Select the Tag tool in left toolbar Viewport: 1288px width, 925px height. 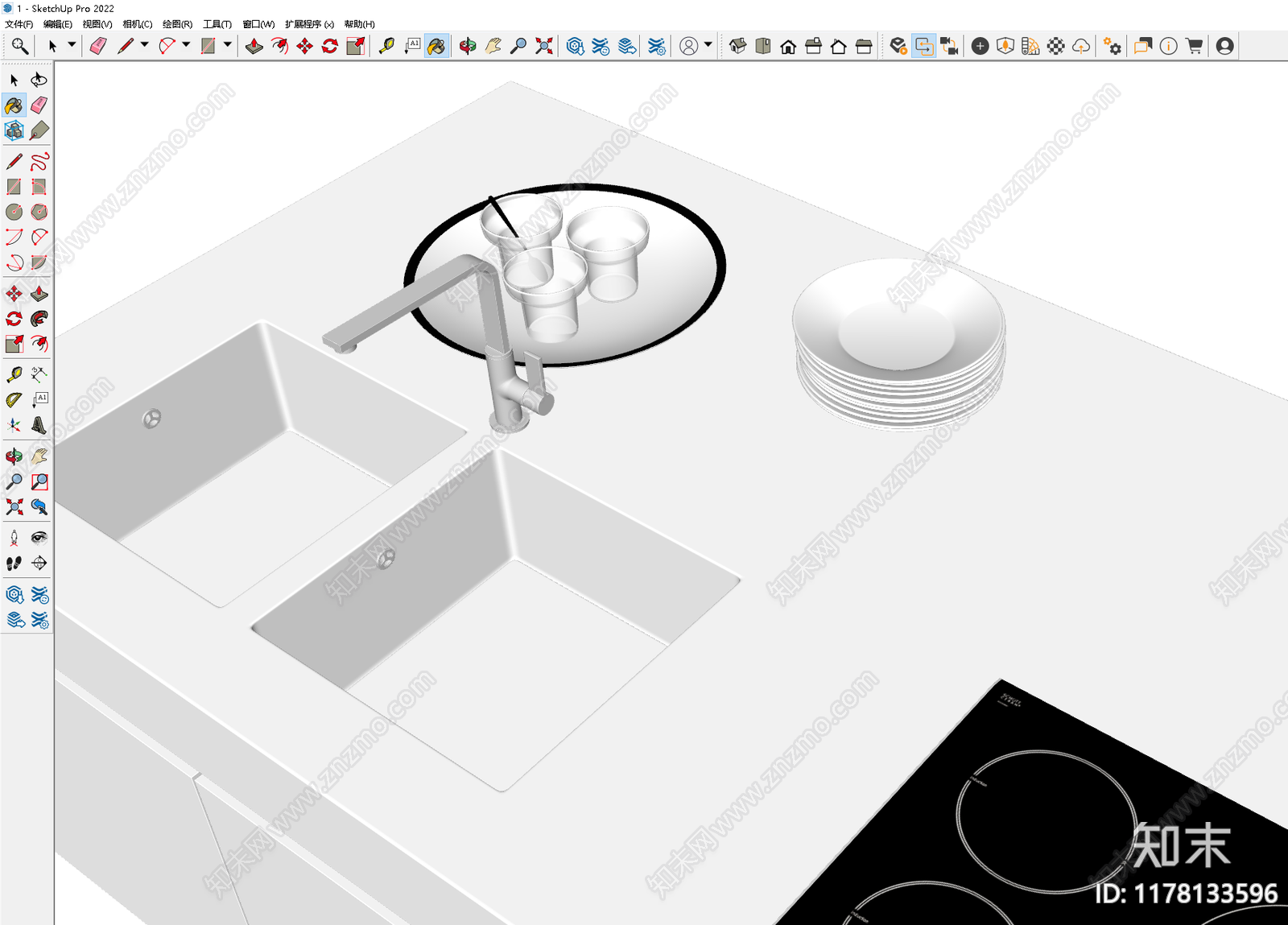(39, 130)
